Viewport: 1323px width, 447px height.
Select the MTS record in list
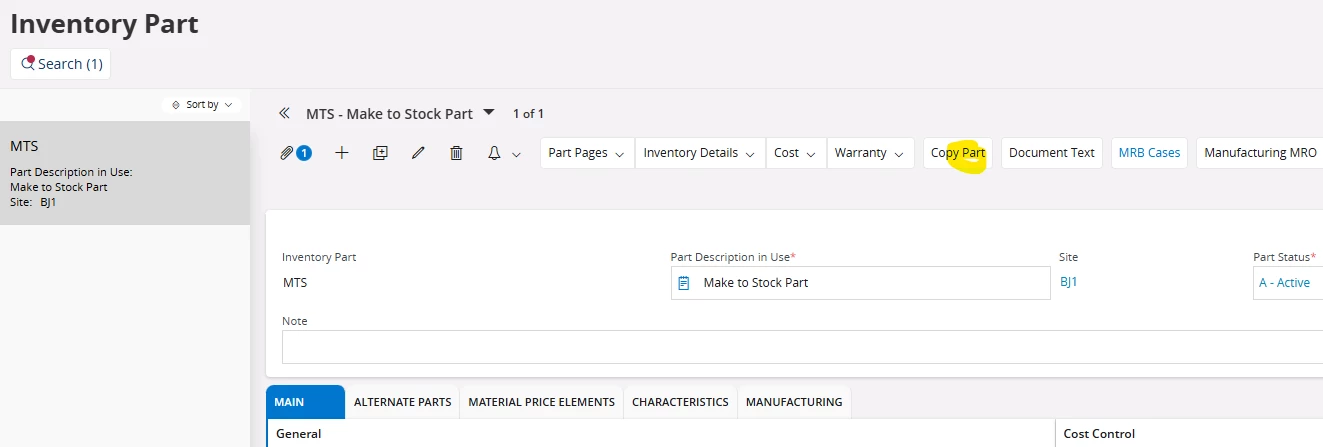click(x=125, y=173)
